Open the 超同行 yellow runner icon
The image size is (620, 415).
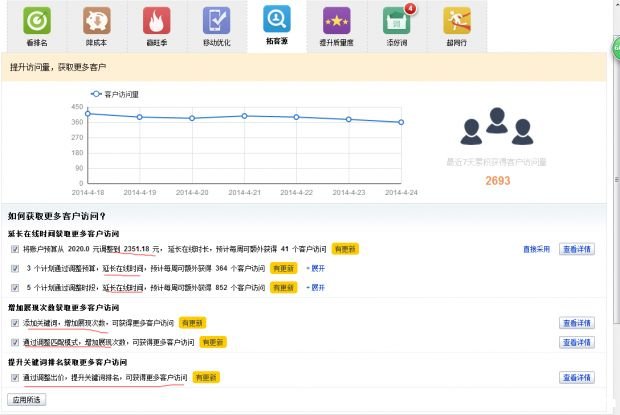point(457,21)
